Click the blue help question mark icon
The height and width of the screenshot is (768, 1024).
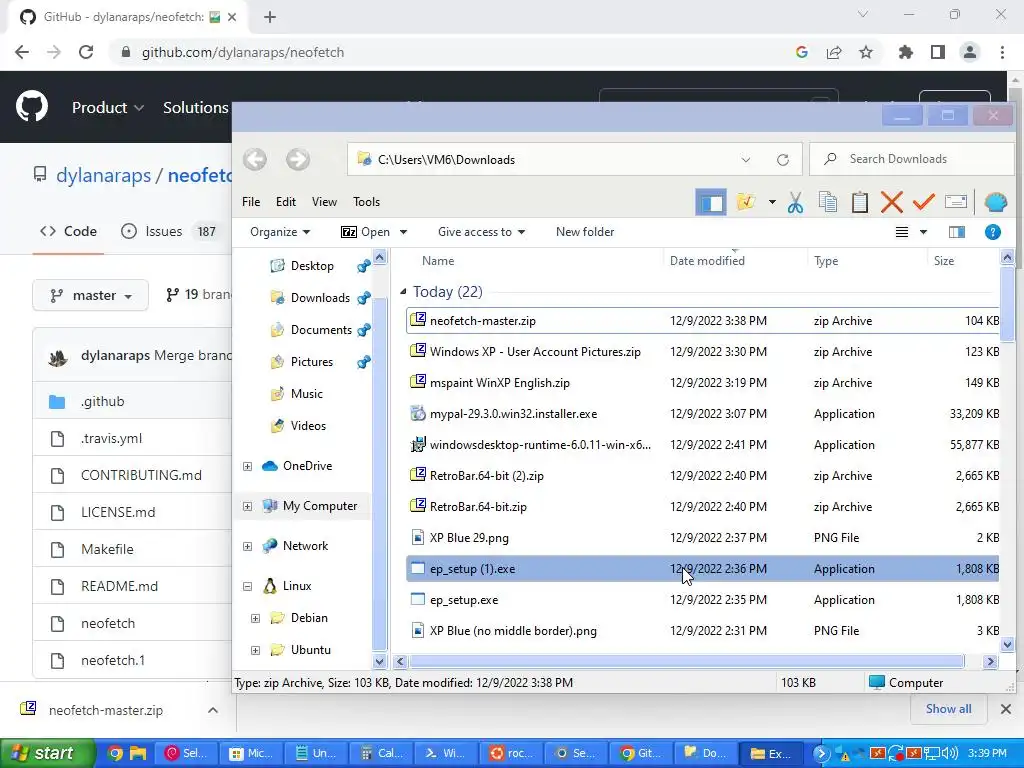pyautogui.click(x=992, y=232)
